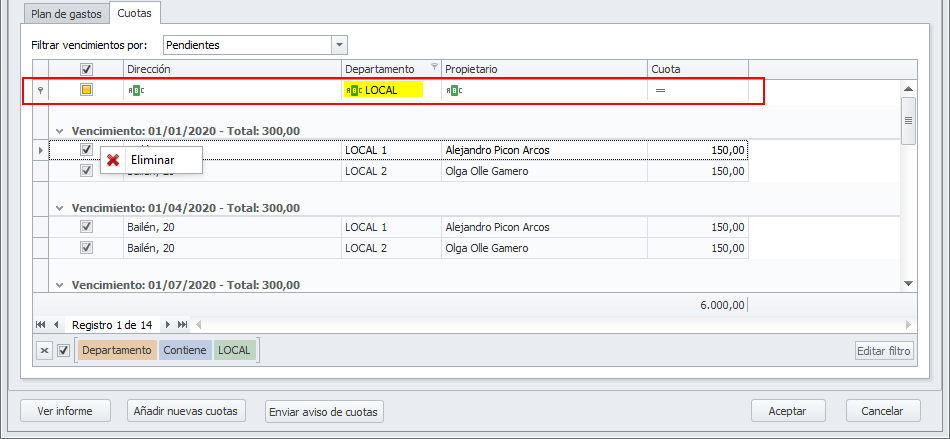Click the Registro 1 de 14 label
Screen dimensions: 950x439
112,325
